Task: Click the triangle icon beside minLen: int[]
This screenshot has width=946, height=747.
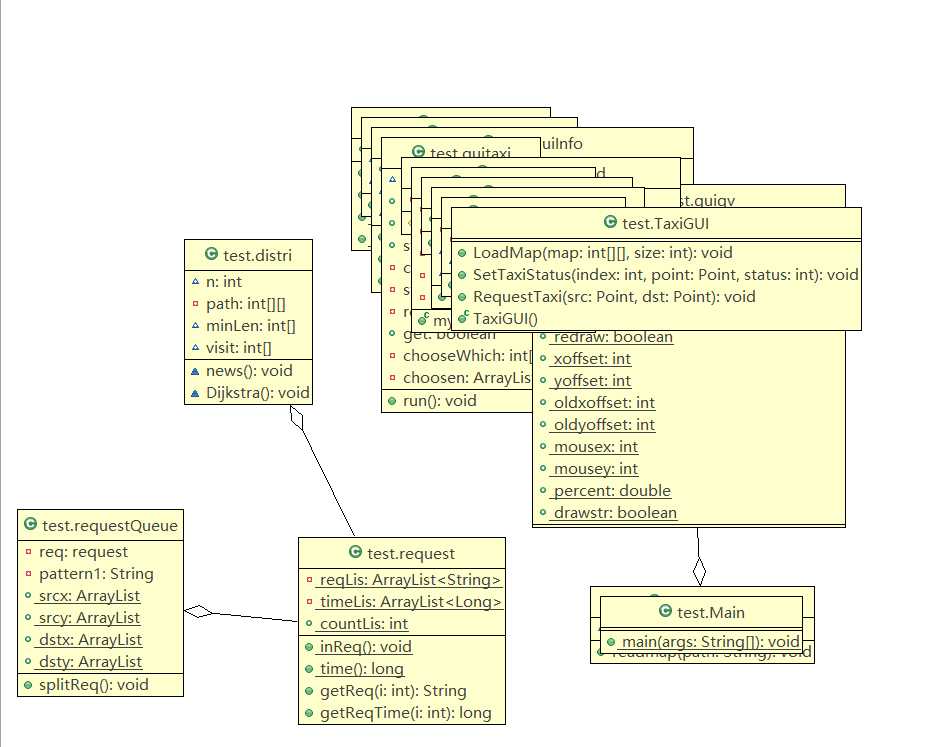Action: (x=195, y=326)
